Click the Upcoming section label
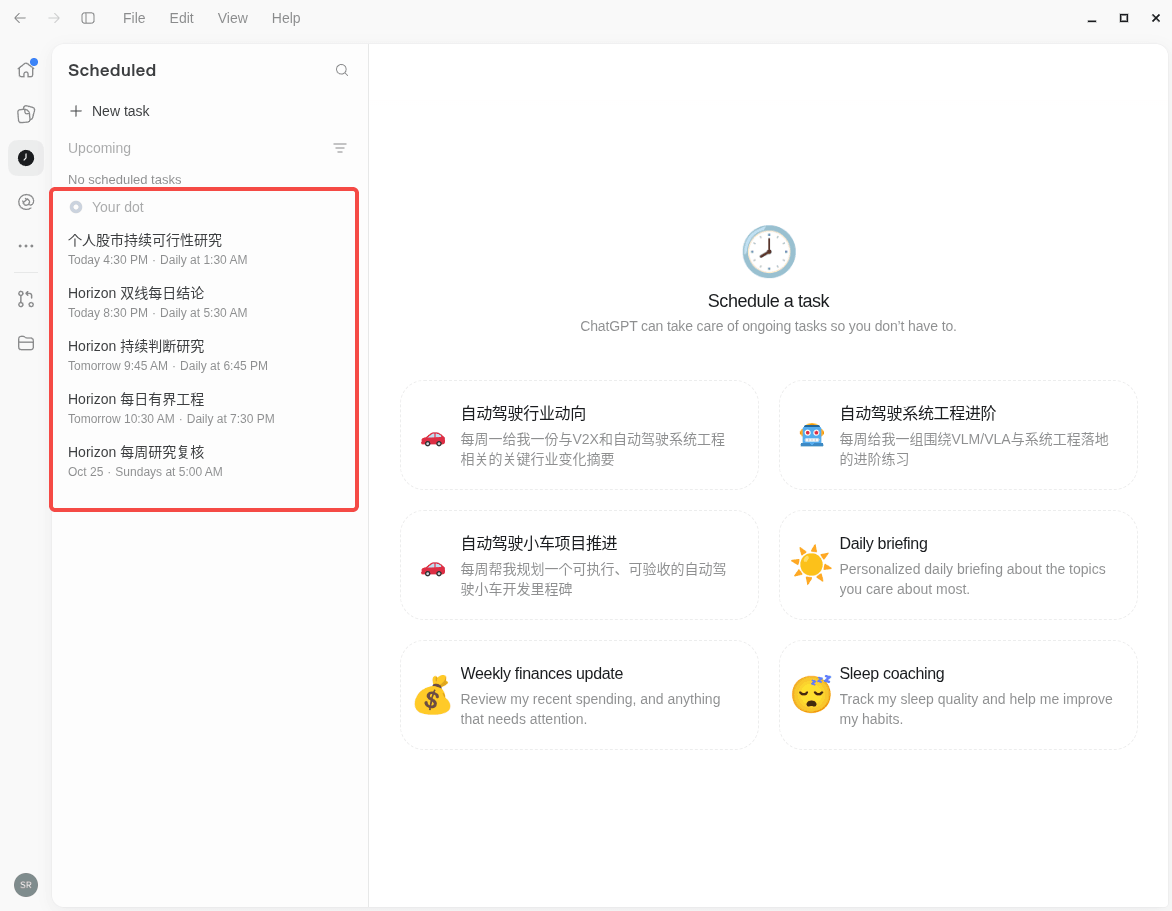Viewport: 1172px width, 911px height. (x=99, y=148)
